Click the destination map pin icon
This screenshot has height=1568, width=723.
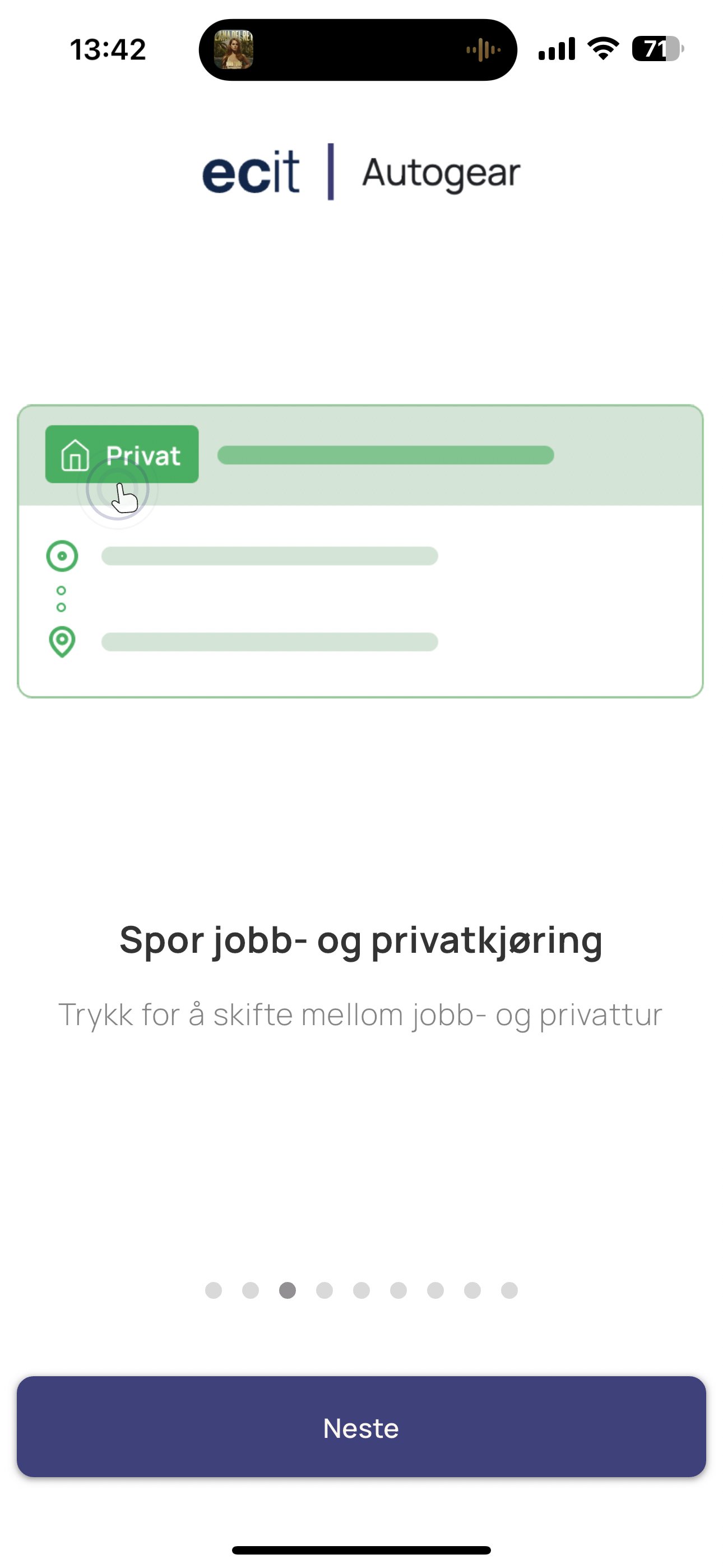pos(62,642)
